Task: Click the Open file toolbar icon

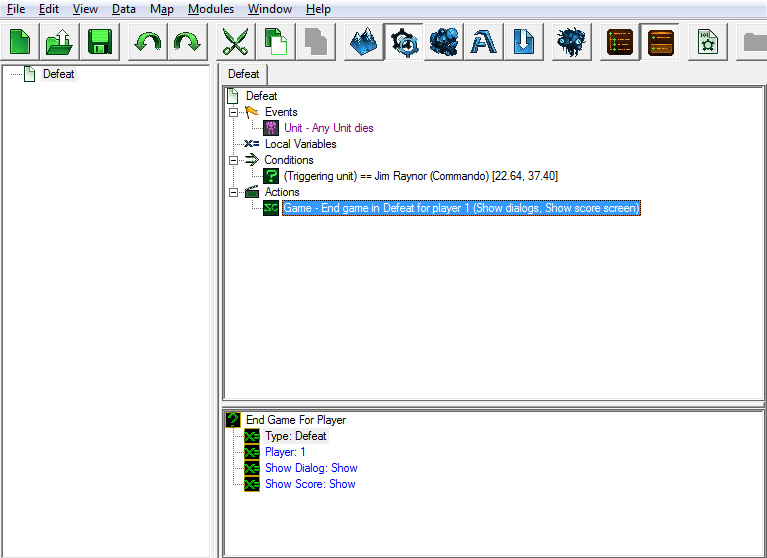Action: (59, 42)
